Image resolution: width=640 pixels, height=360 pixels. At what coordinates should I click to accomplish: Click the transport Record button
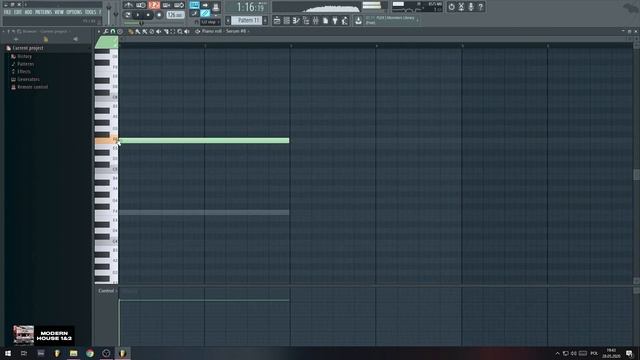click(159, 15)
